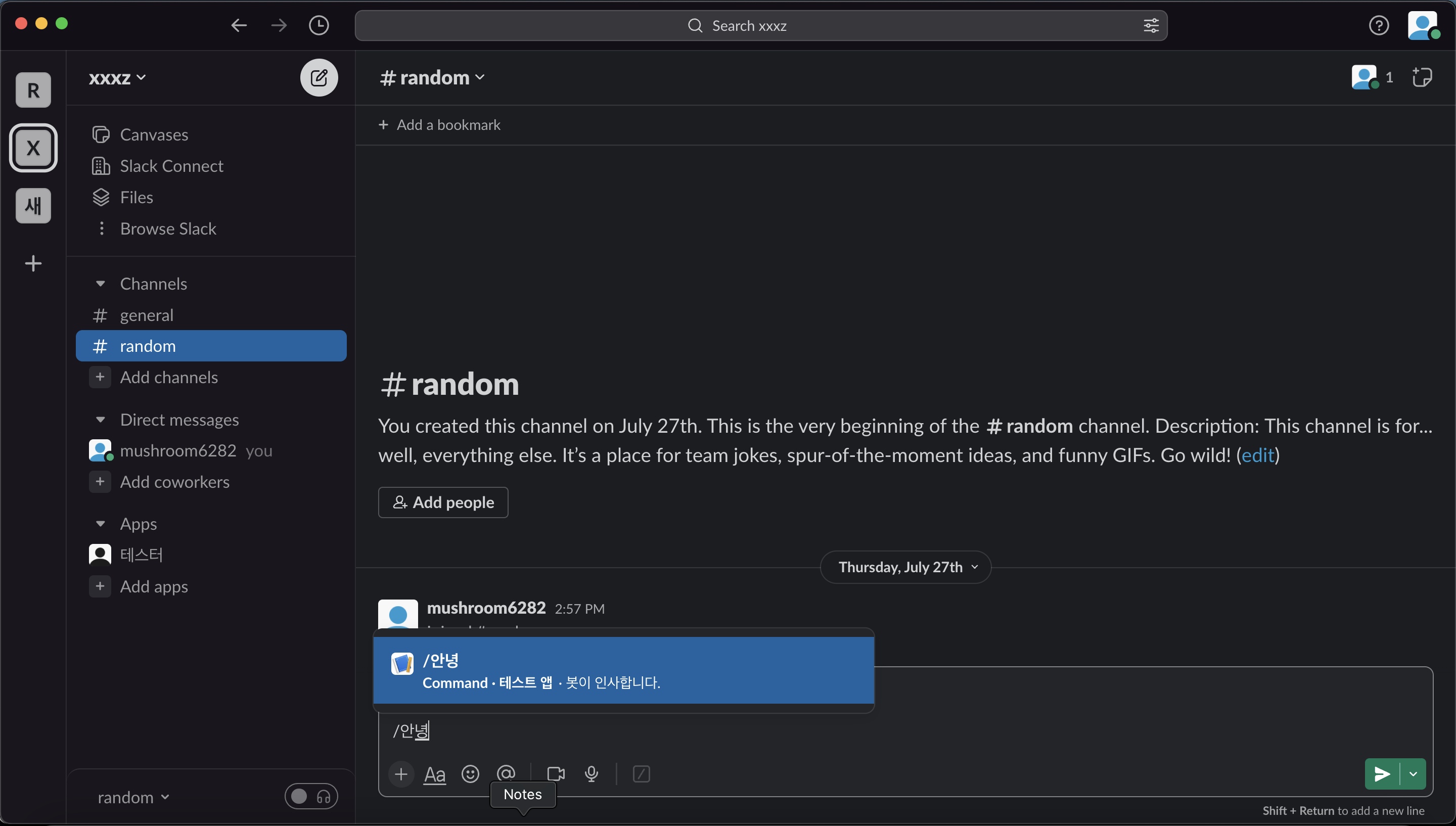Open the xxxz workspace dropdown menu
This screenshot has height=826, width=1456.
117,77
